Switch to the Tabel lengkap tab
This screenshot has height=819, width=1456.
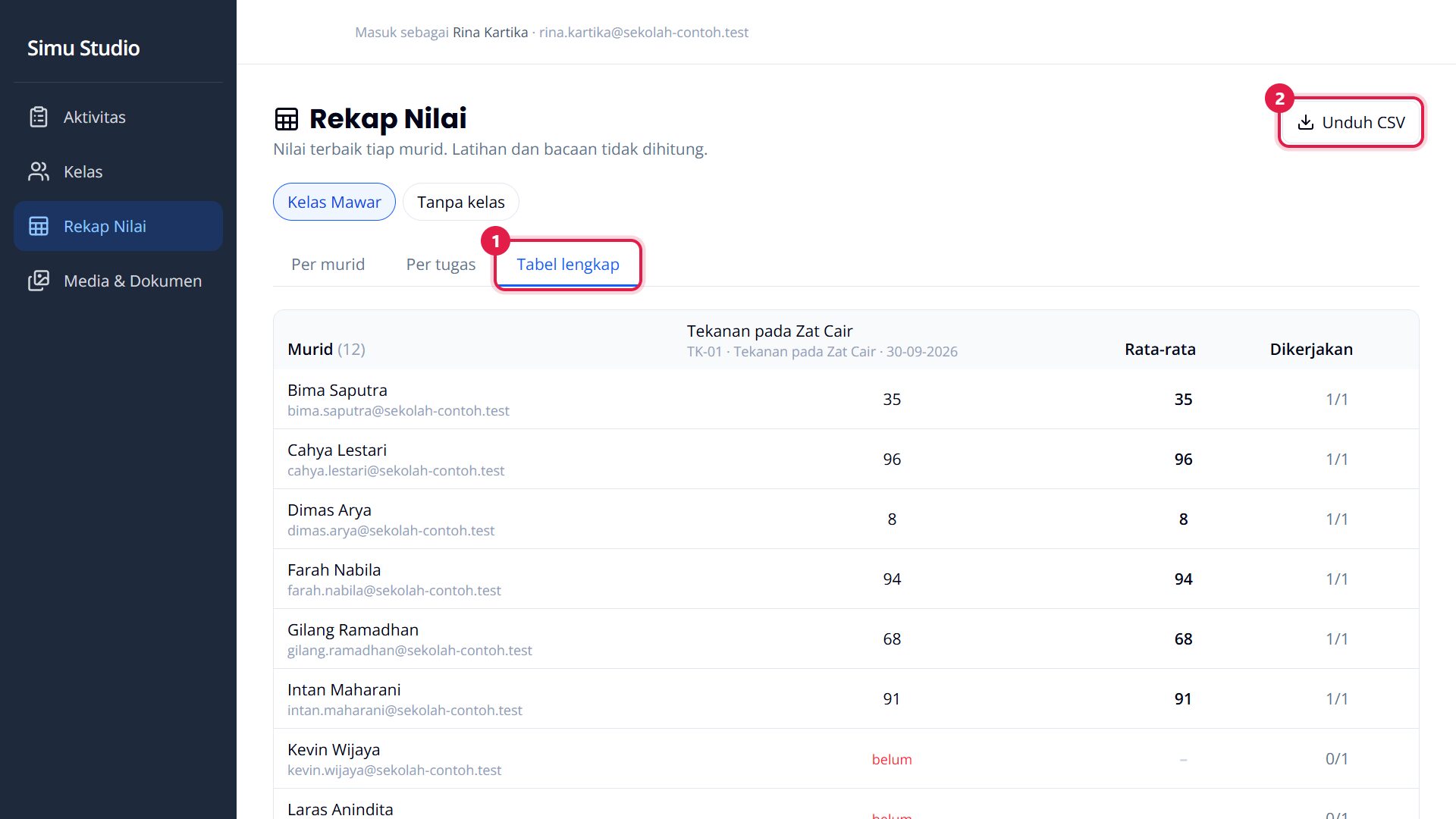pos(568,264)
